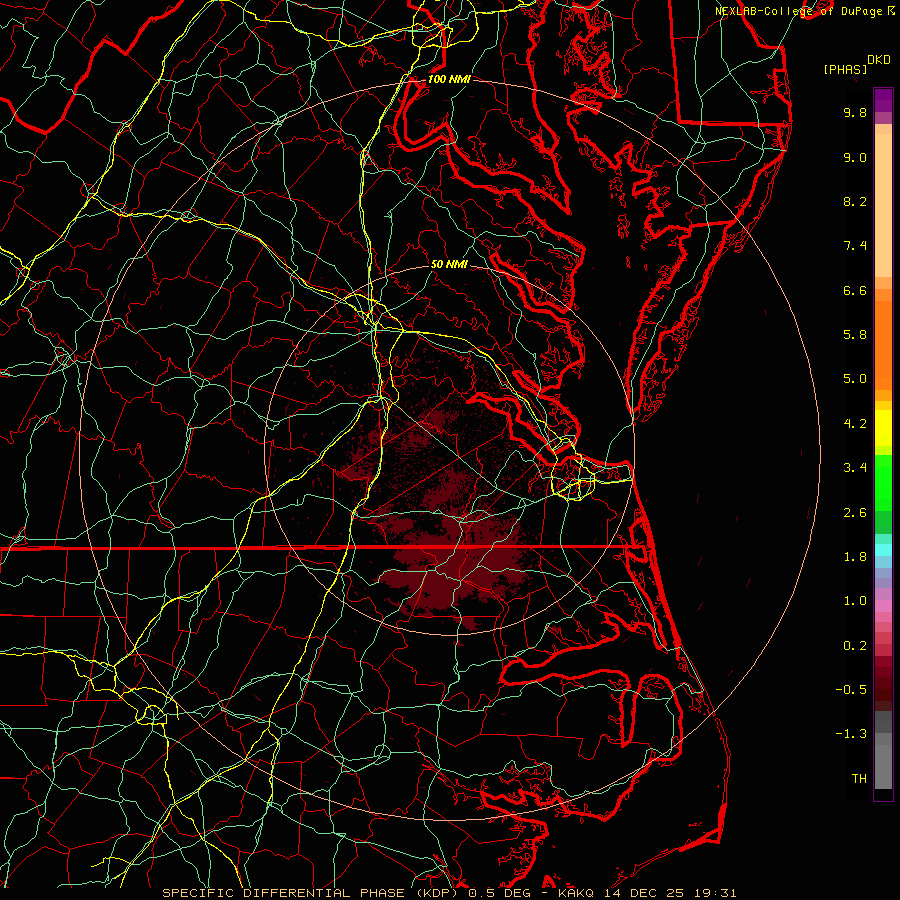Click the "KAKQ" radar station identifier
This screenshot has height=900, width=900.
(577, 893)
